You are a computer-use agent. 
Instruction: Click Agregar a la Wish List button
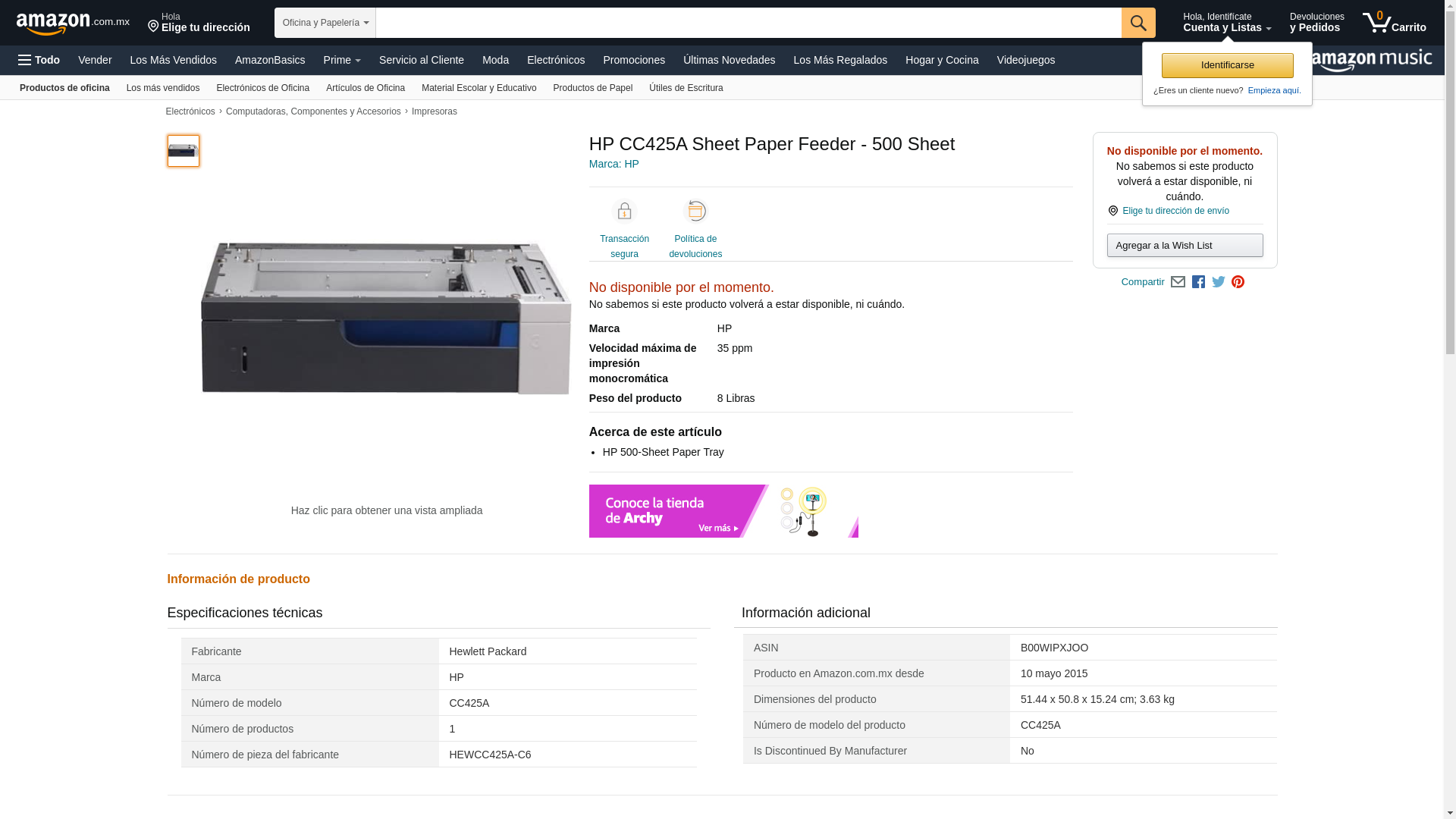pyautogui.click(x=1185, y=246)
